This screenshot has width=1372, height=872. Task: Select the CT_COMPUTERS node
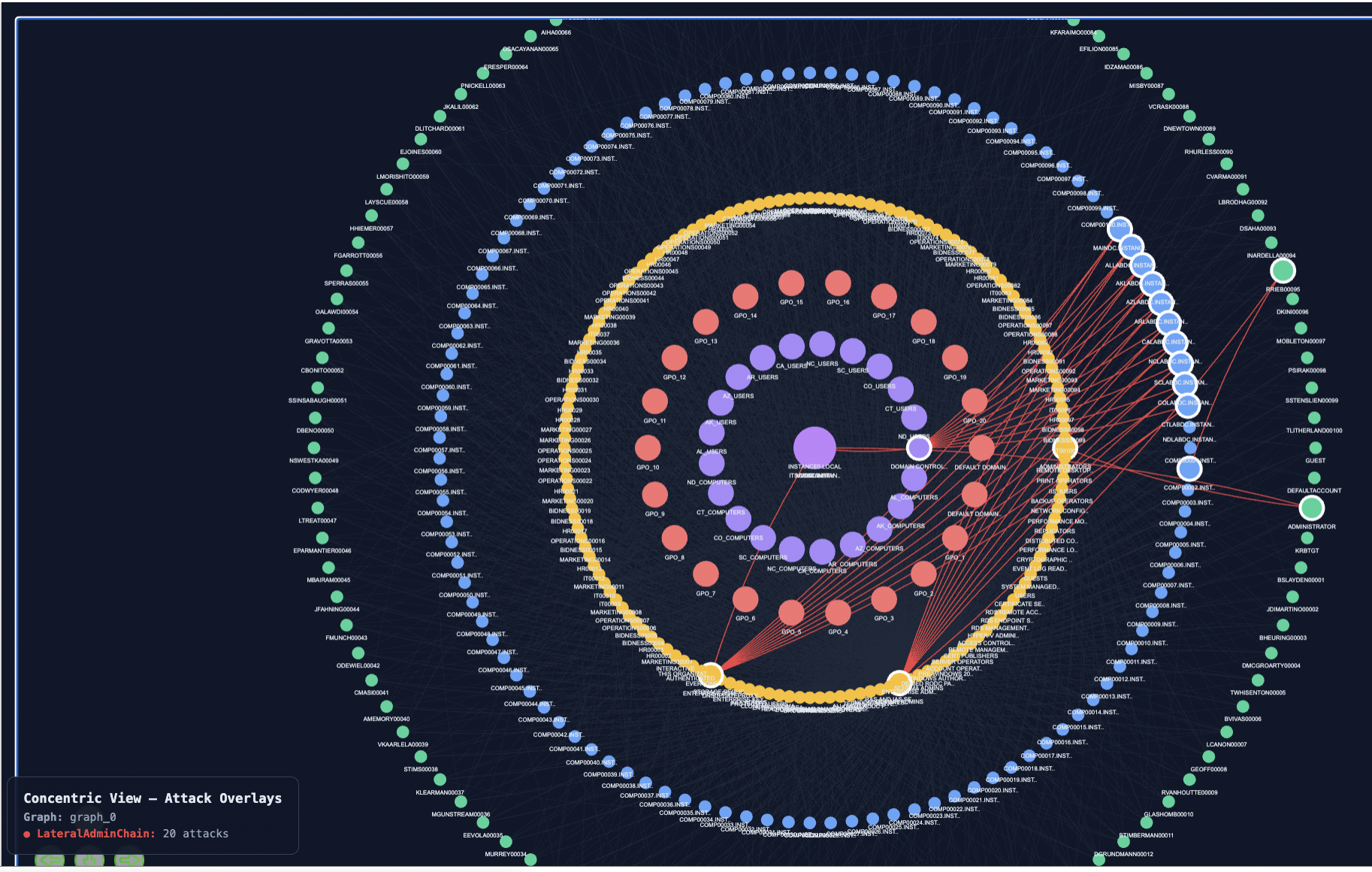721,494
